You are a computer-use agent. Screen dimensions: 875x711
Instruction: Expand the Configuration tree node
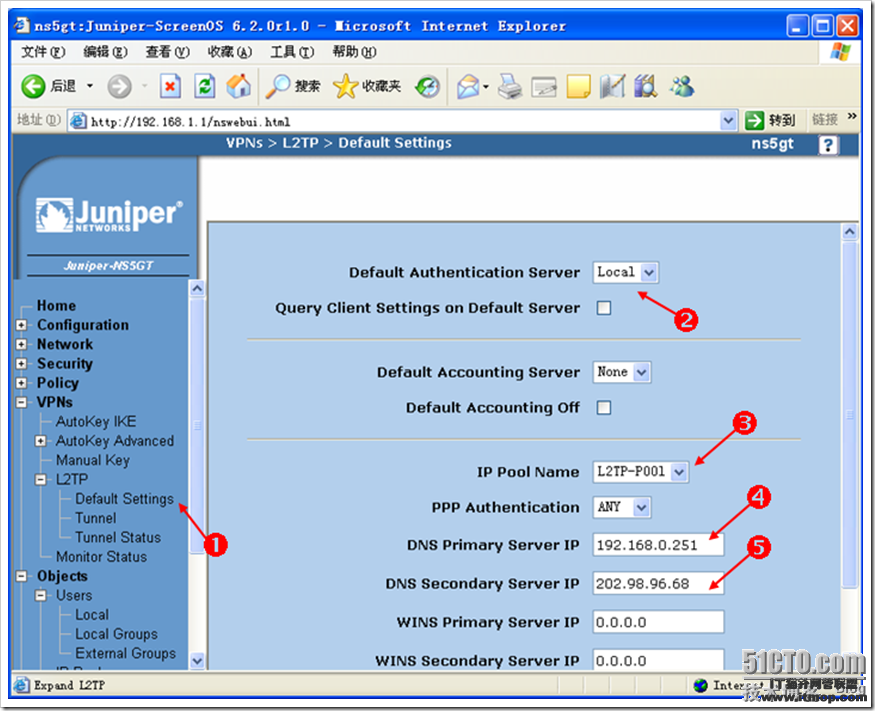(x=21, y=325)
